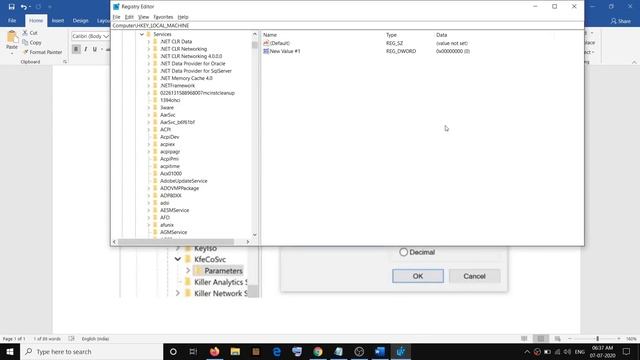
Task: Open the Registry Editor Edit menu
Action: tap(129, 17)
